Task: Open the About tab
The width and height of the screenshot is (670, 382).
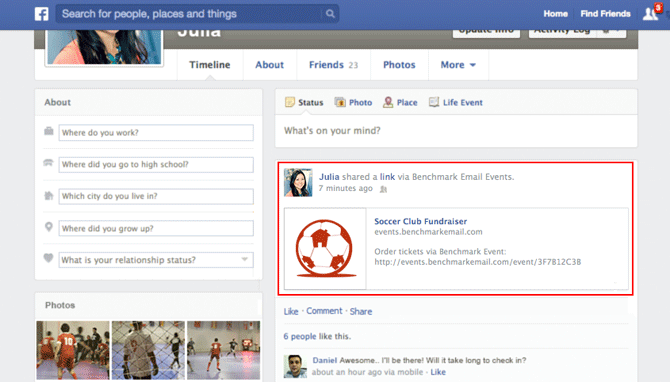Action: pyautogui.click(x=270, y=65)
